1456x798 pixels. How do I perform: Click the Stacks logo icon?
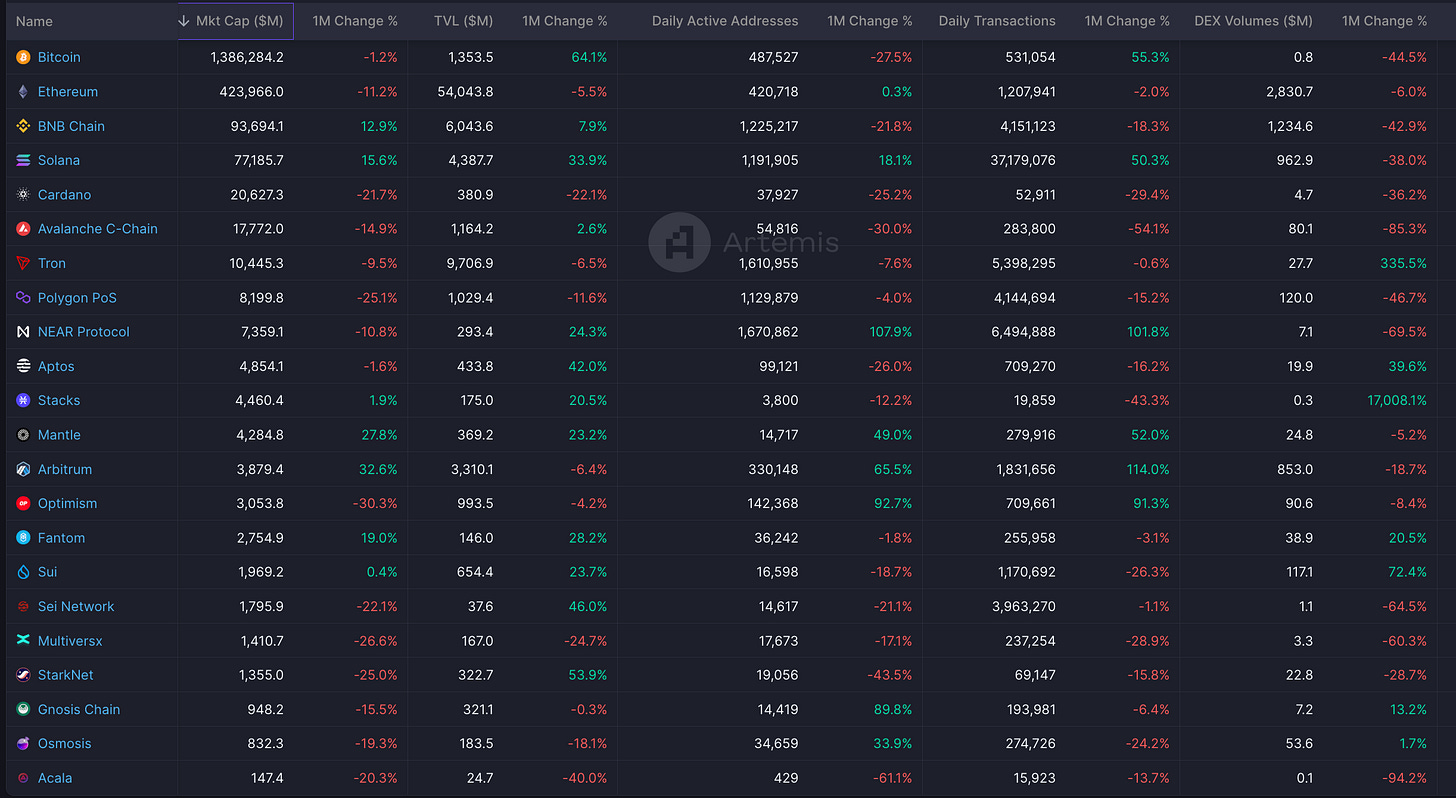click(x=23, y=400)
